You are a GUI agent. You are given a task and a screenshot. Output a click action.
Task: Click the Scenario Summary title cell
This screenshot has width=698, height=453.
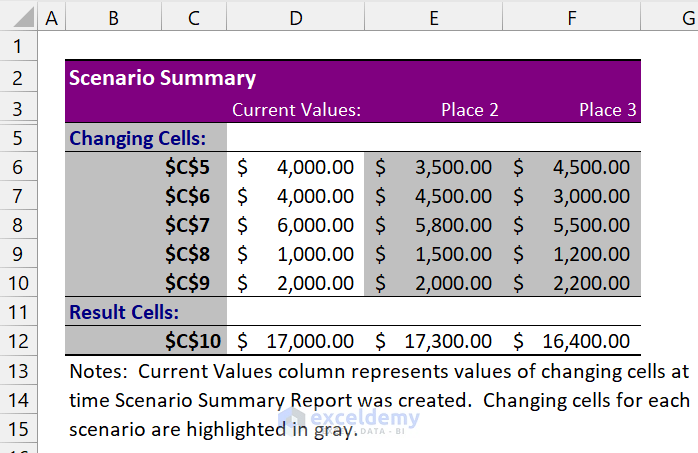pos(162,78)
